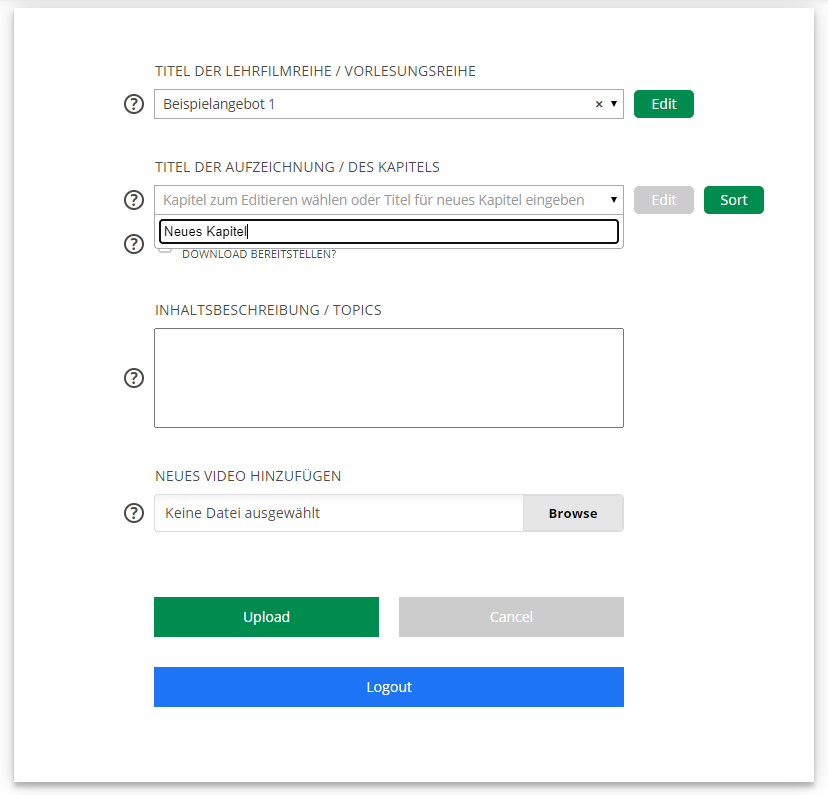
Task: Show help for Neues Video hinzufügen
Action: [x=134, y=513]
